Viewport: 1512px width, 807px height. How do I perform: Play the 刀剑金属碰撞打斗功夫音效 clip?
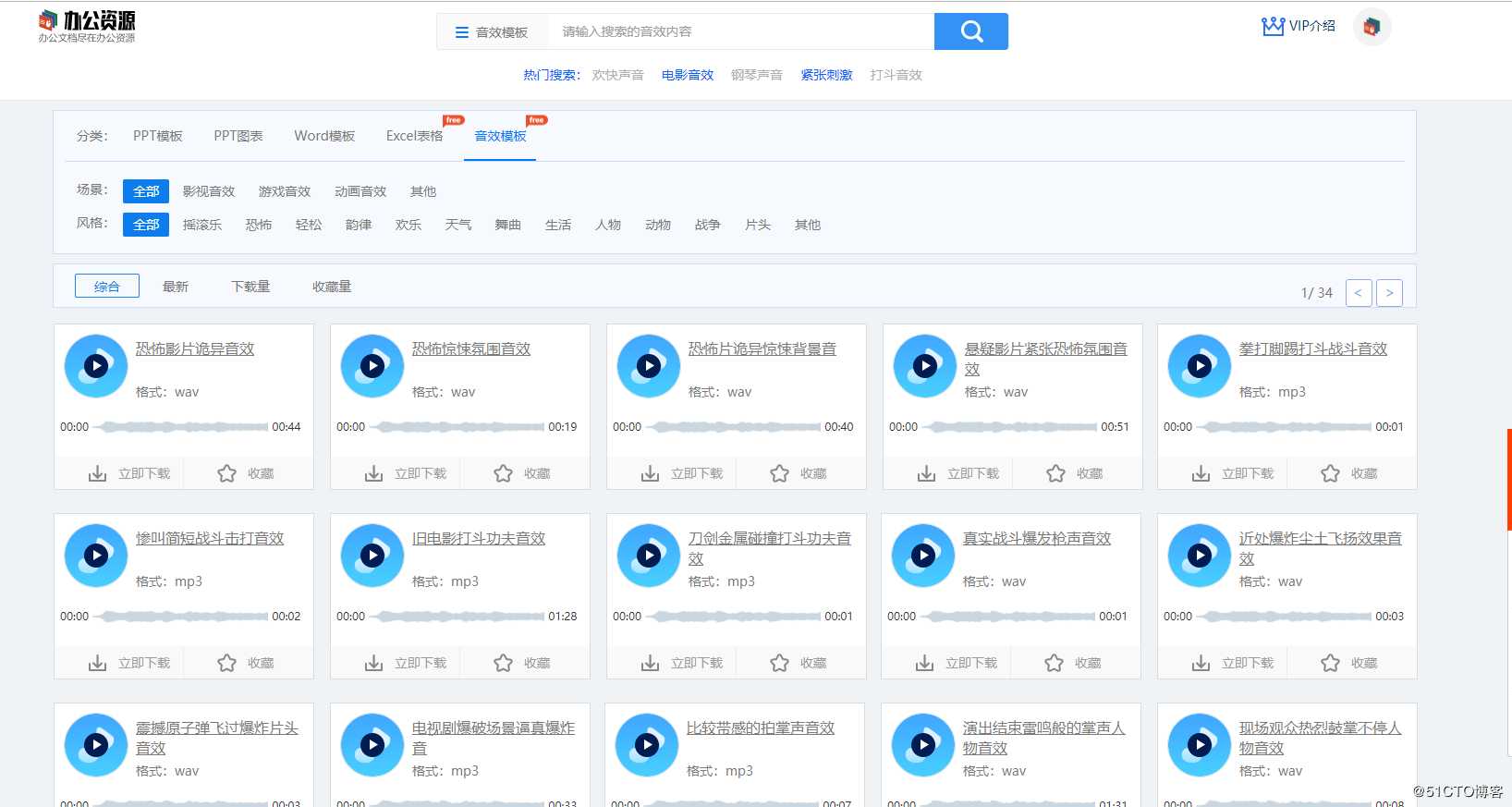point(649,556)
